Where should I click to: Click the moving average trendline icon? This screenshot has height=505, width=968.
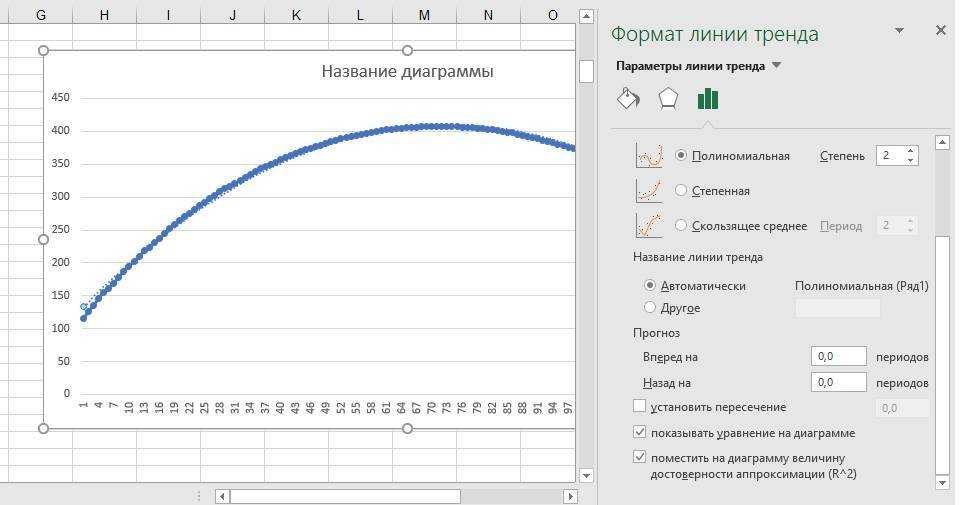tap(649, 225)
